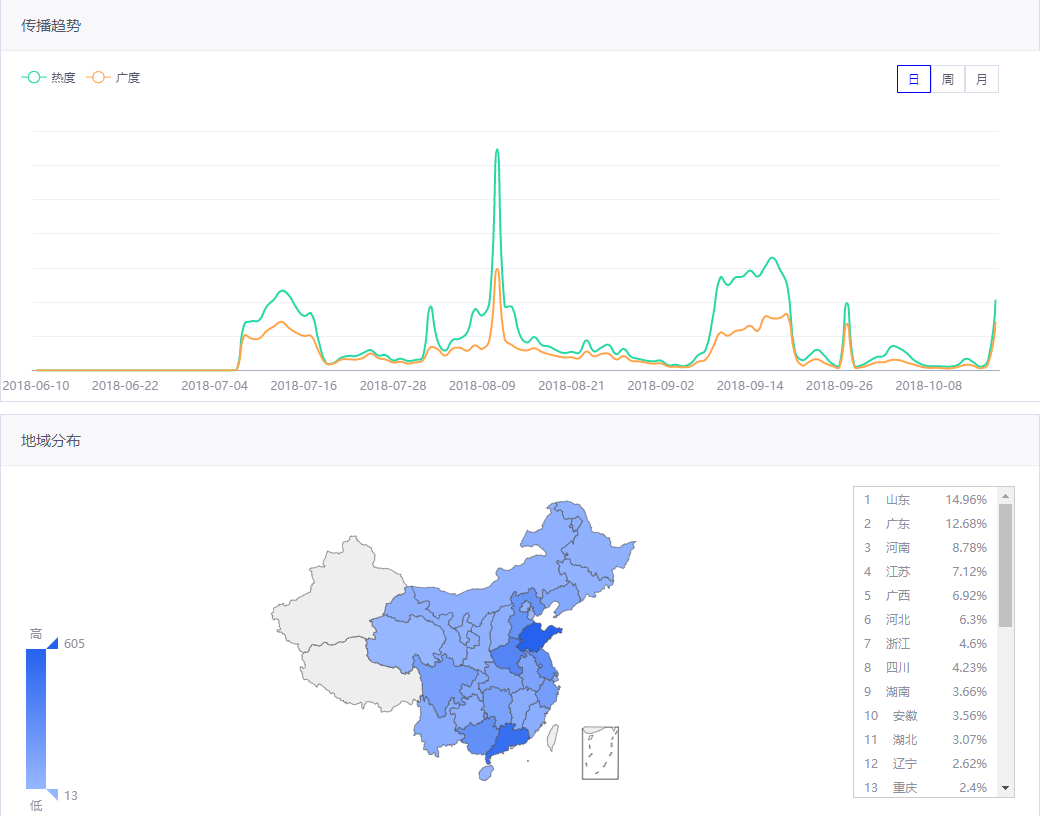Click the bottom handle of map legend slider
The height and width of the screenshot is (816, 1045).
(x=52, y=795)
